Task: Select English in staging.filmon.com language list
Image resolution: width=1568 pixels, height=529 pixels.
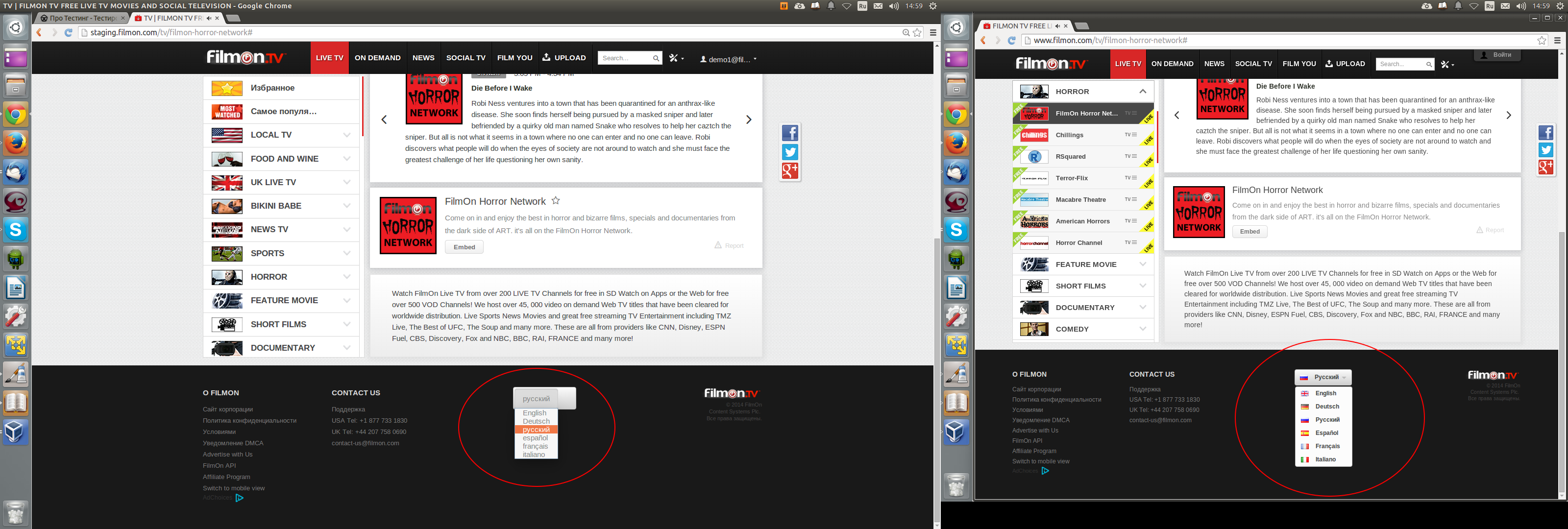Action: pos(535,413)
